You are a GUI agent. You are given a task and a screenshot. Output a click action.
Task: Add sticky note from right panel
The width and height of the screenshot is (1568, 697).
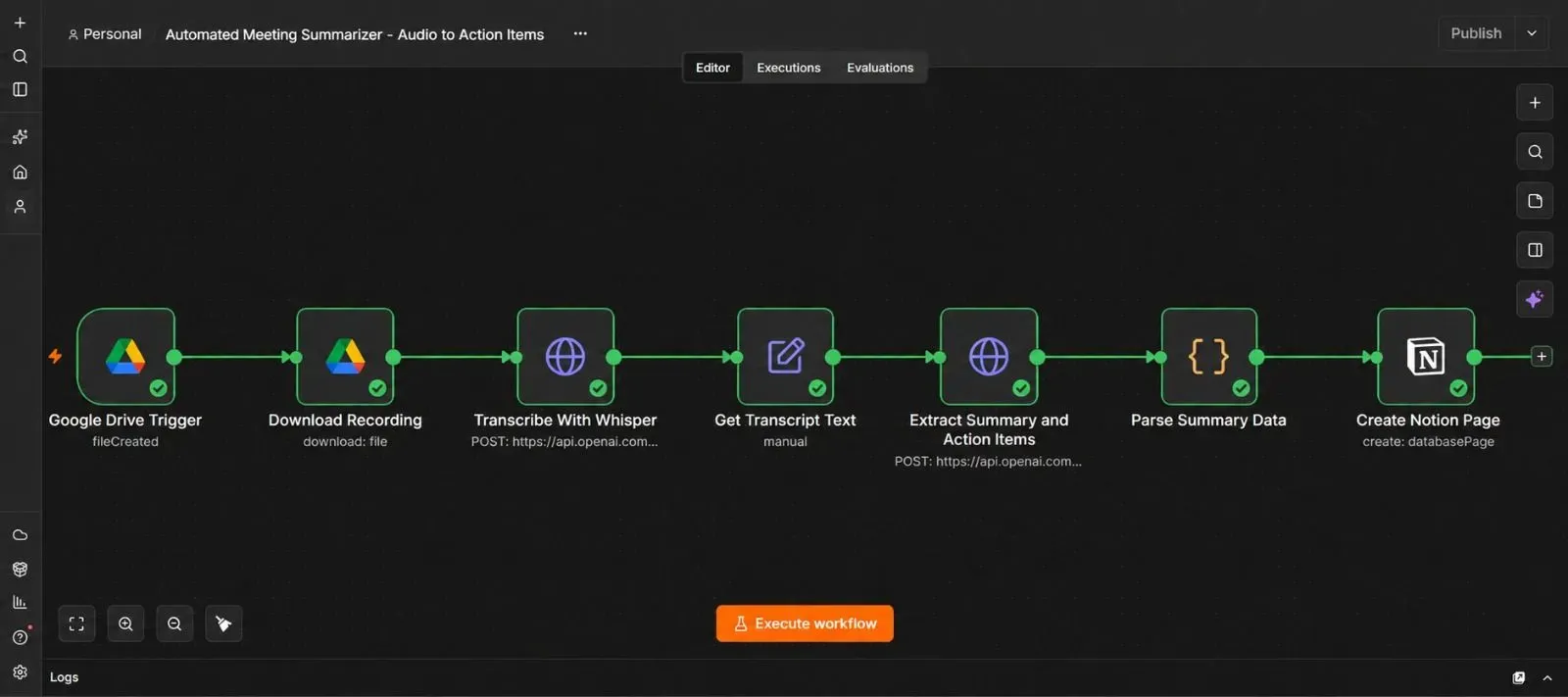point(1535,201)
